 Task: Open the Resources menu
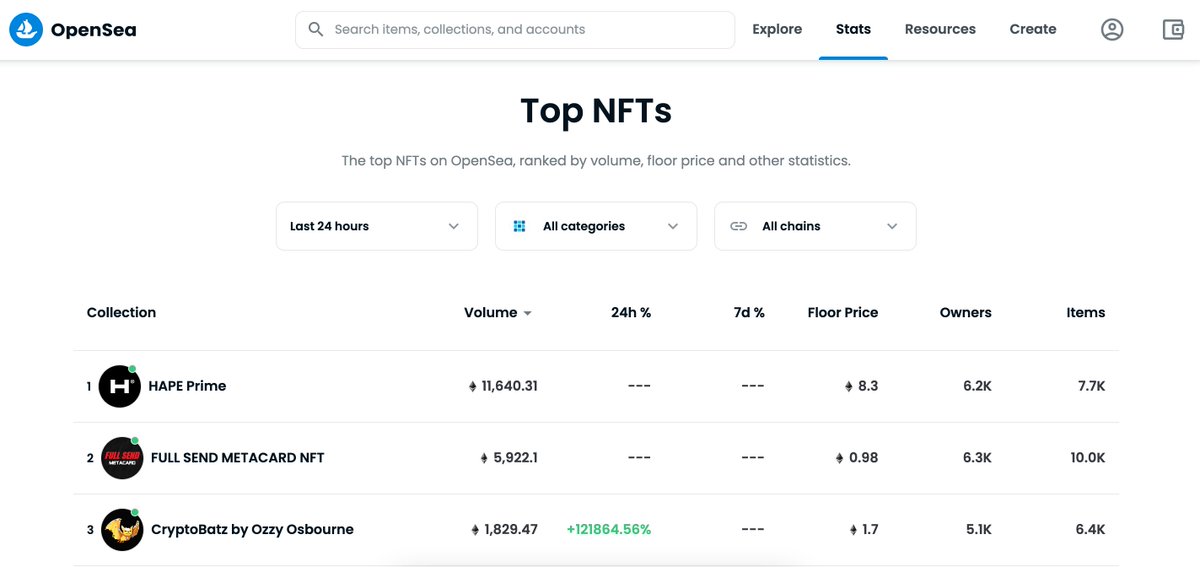[x=940, y=30]
